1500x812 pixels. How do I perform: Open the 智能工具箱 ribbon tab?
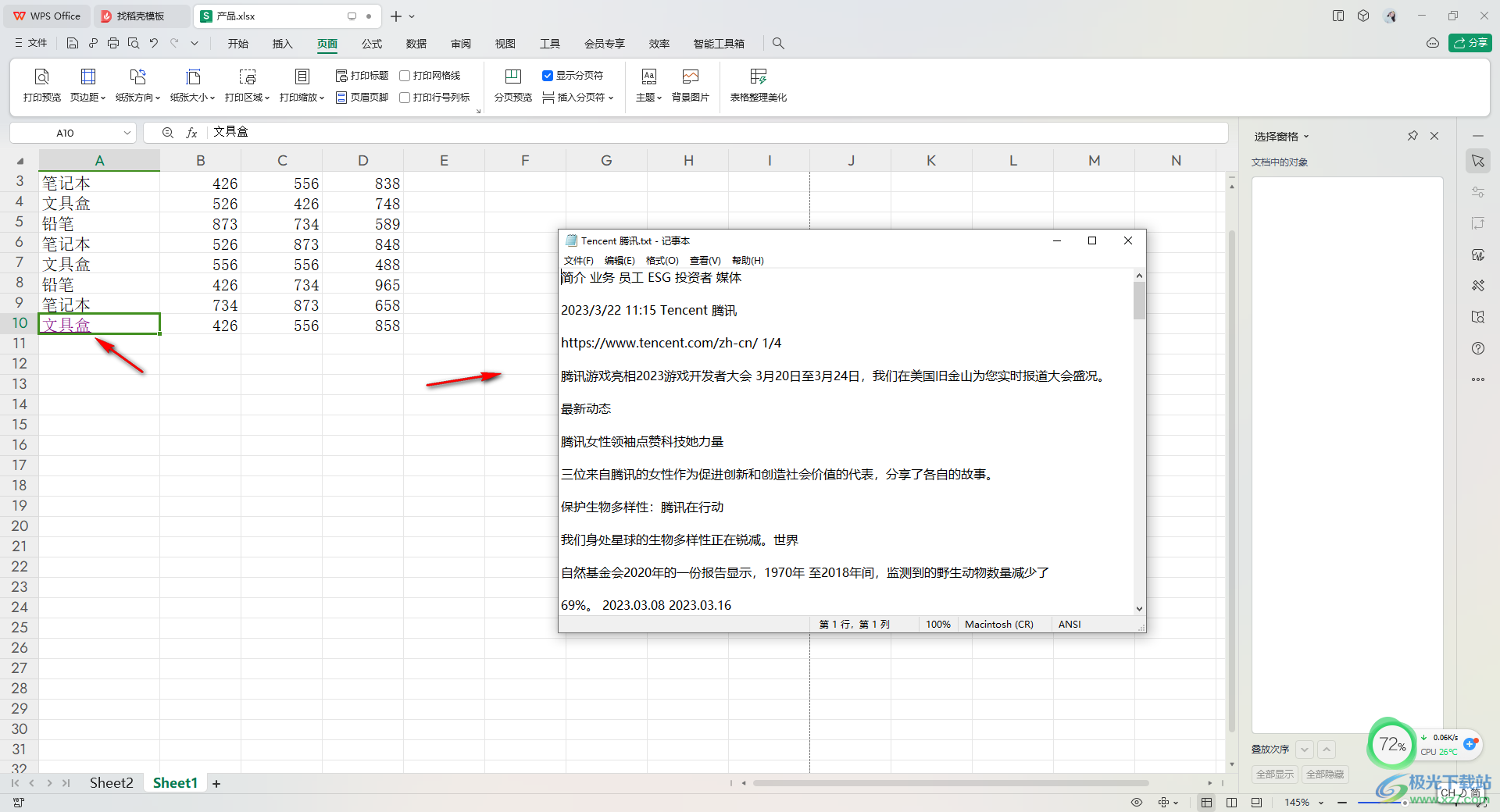(719, 44)
